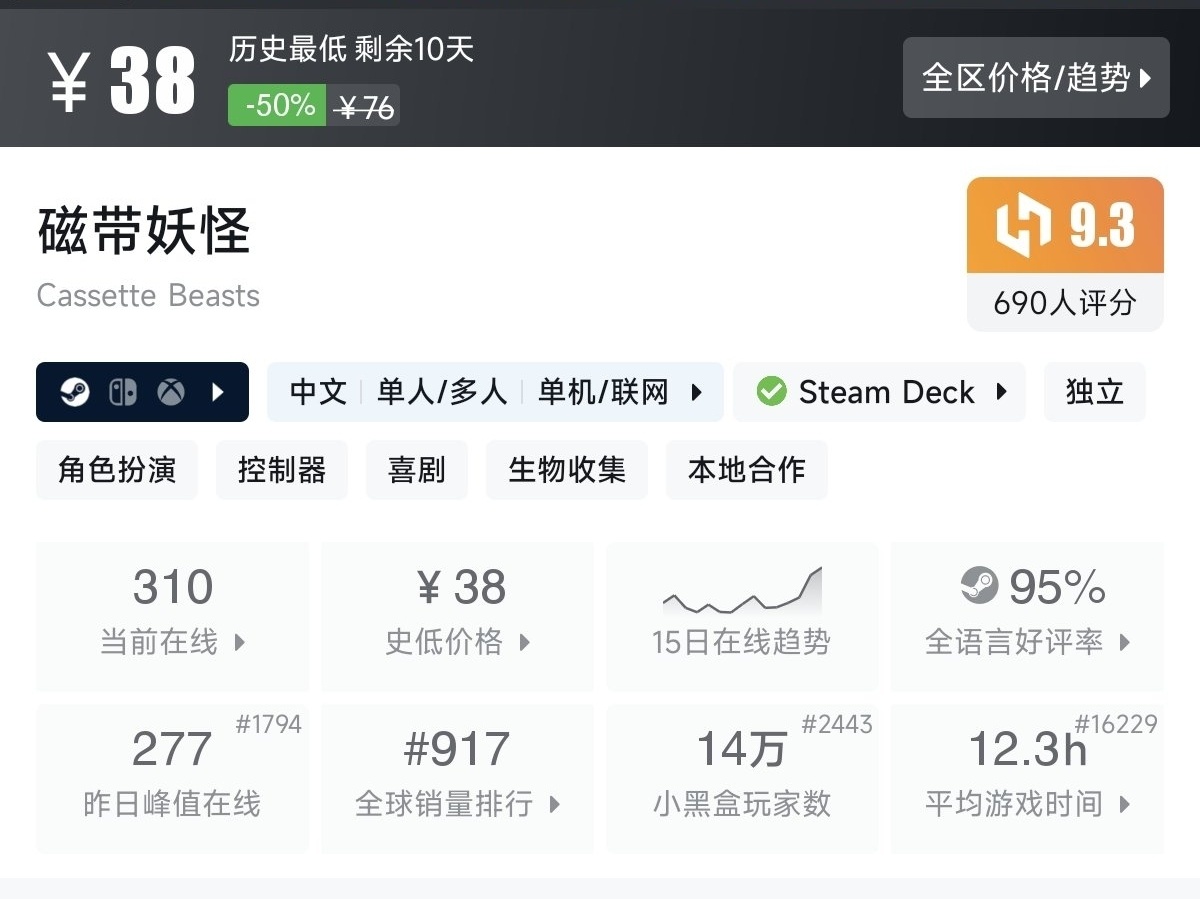Image resolution: width=1200 pixels, height=899 pixels.
Task: Select the 生物收集 tag
Action: [x=567, y=470]
